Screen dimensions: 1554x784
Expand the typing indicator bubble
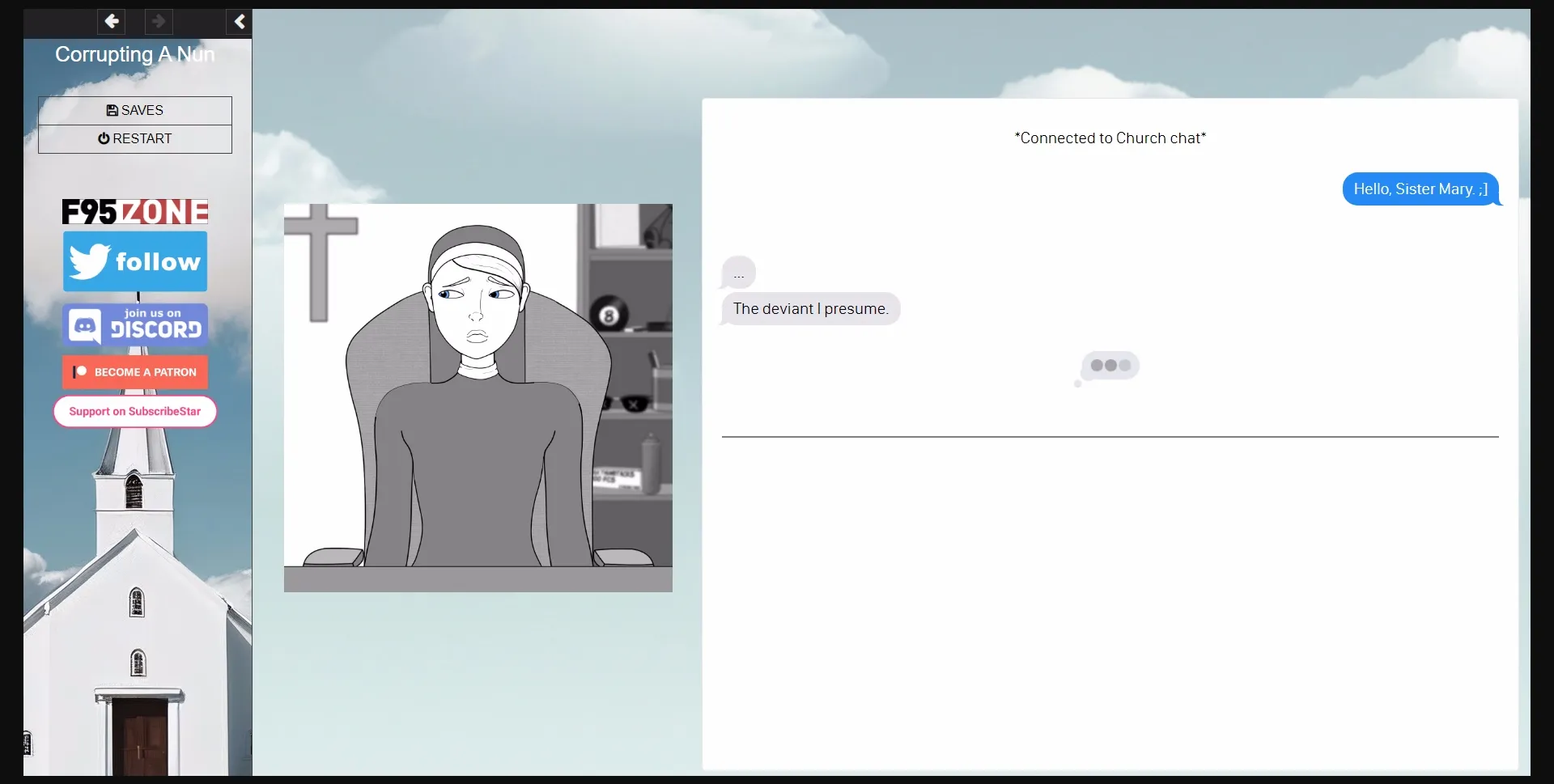coord(1110,367)
